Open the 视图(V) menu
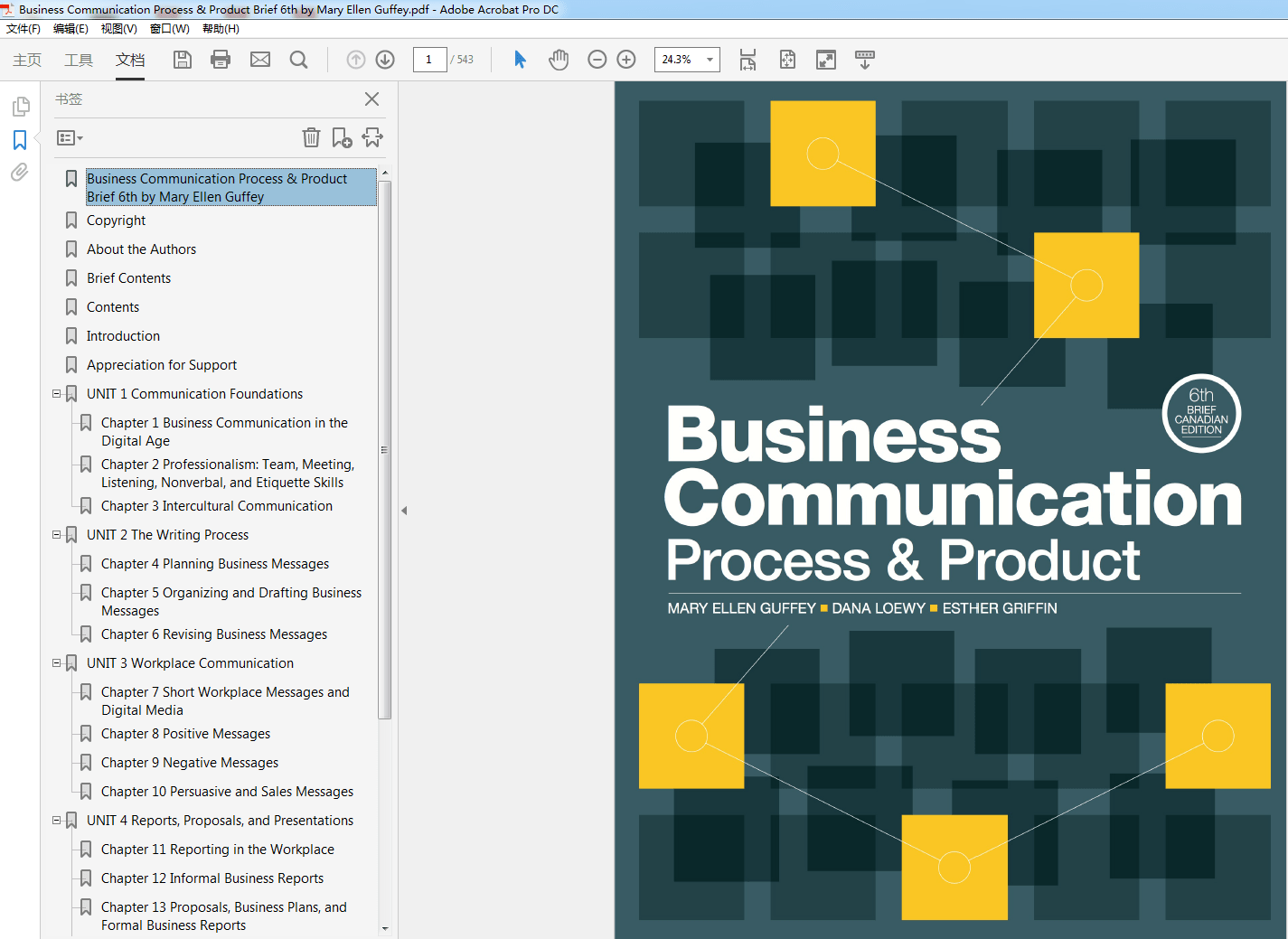Viewport: 1288px width, 939px height. [118, 29]
